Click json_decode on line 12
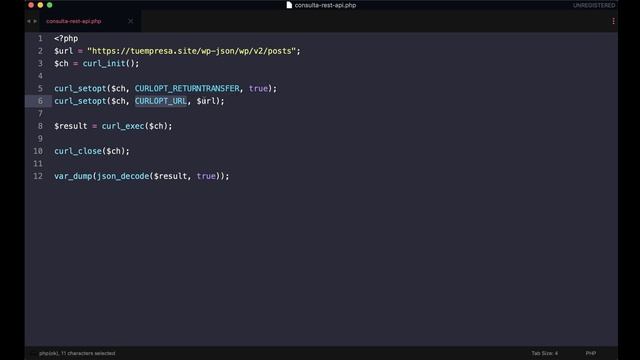Image resolution: width=640 pixels, height=360 pixels. [123, 176]
